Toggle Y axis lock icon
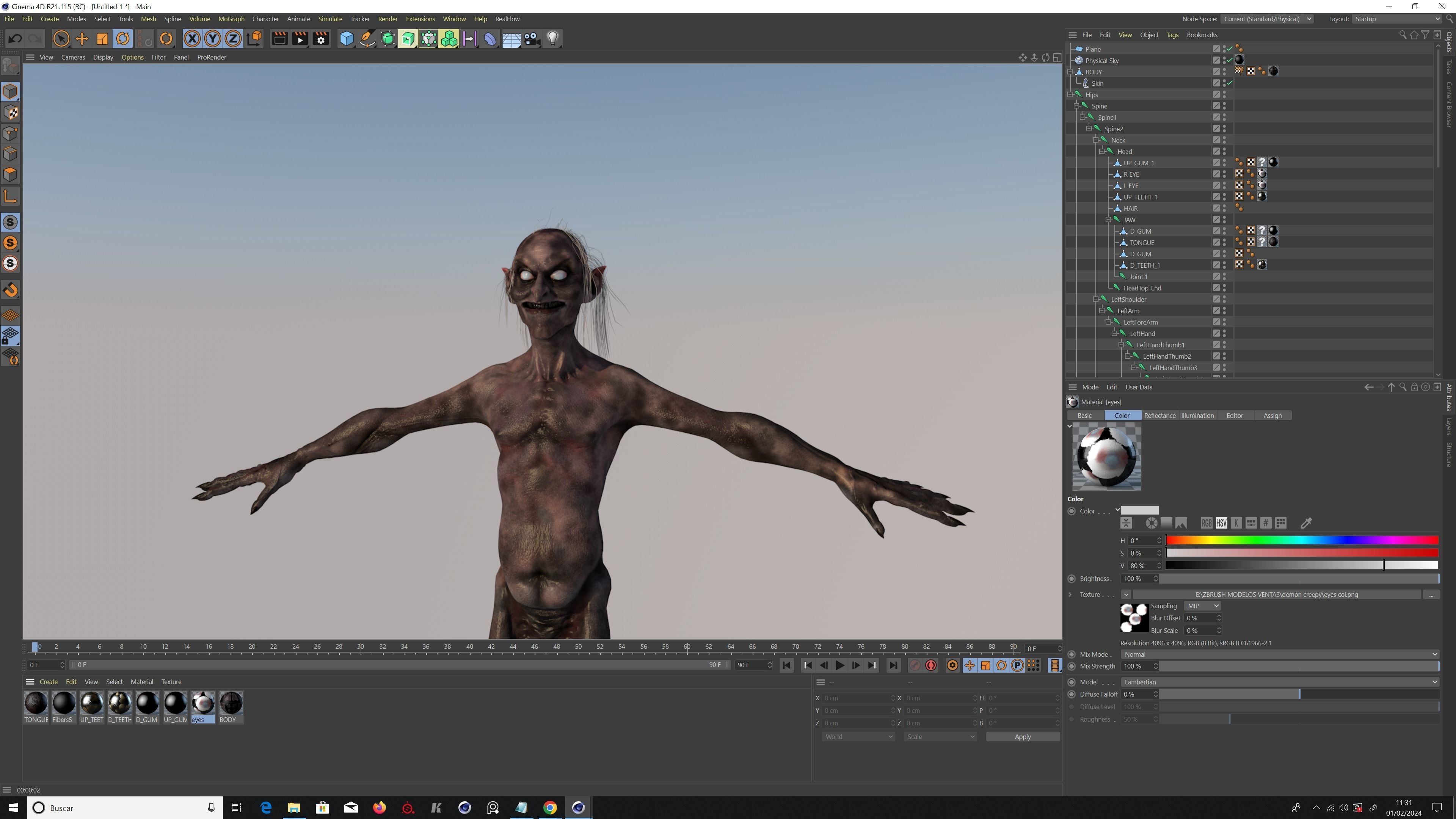This screenshot has height=819, width=1456. tap(212, 39)
